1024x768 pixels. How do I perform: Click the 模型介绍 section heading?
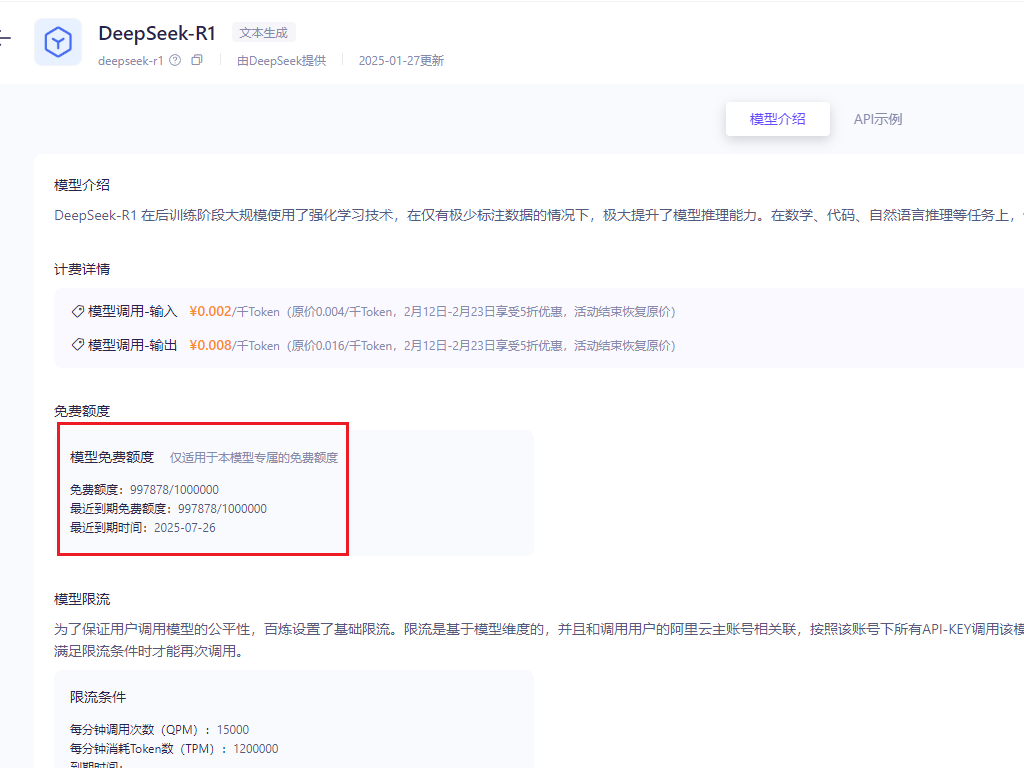point(82,185)
